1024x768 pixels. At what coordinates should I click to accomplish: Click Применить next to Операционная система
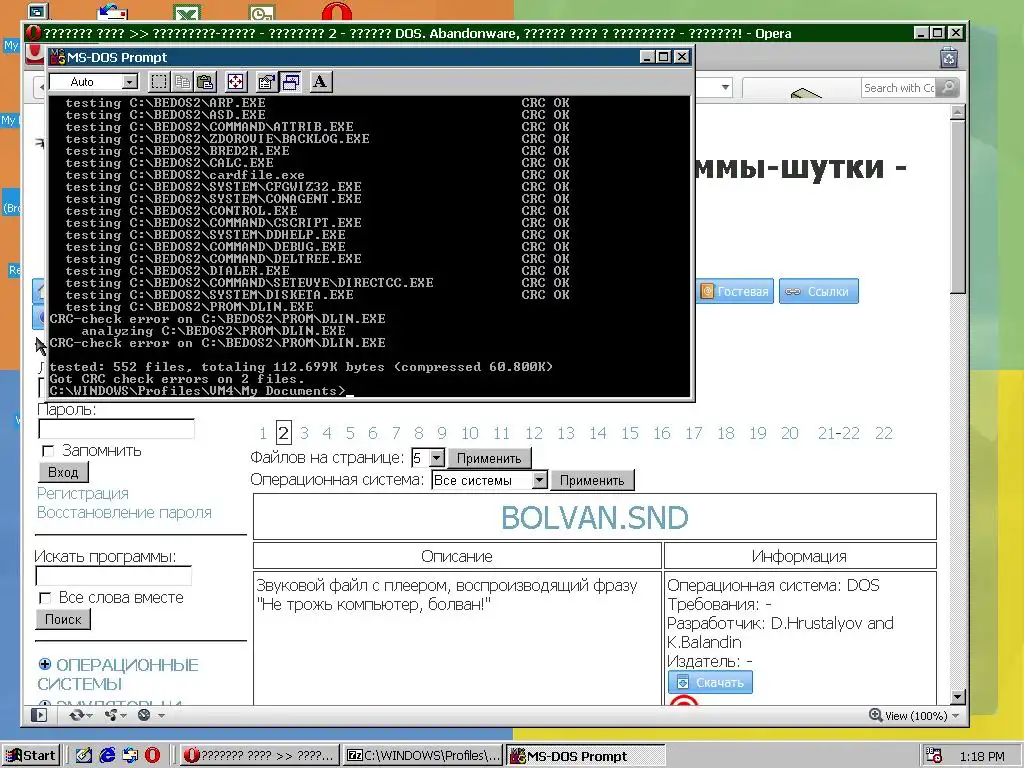[592, 481]
